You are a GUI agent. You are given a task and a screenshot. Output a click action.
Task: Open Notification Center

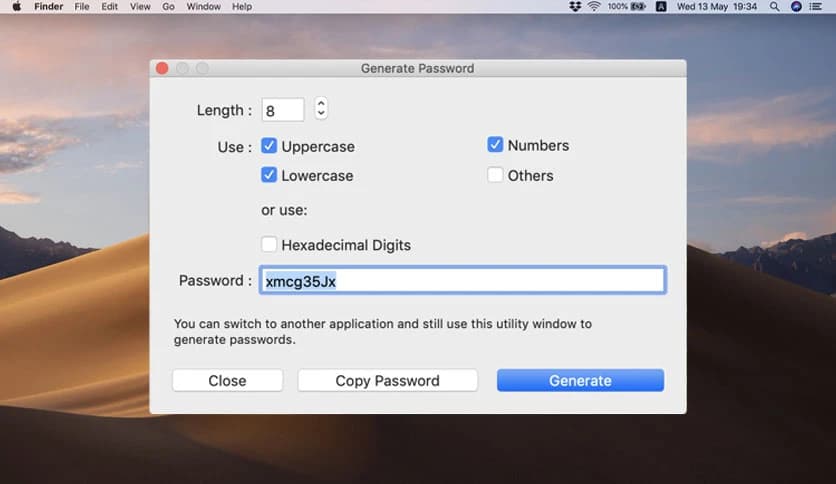point(815,6)
